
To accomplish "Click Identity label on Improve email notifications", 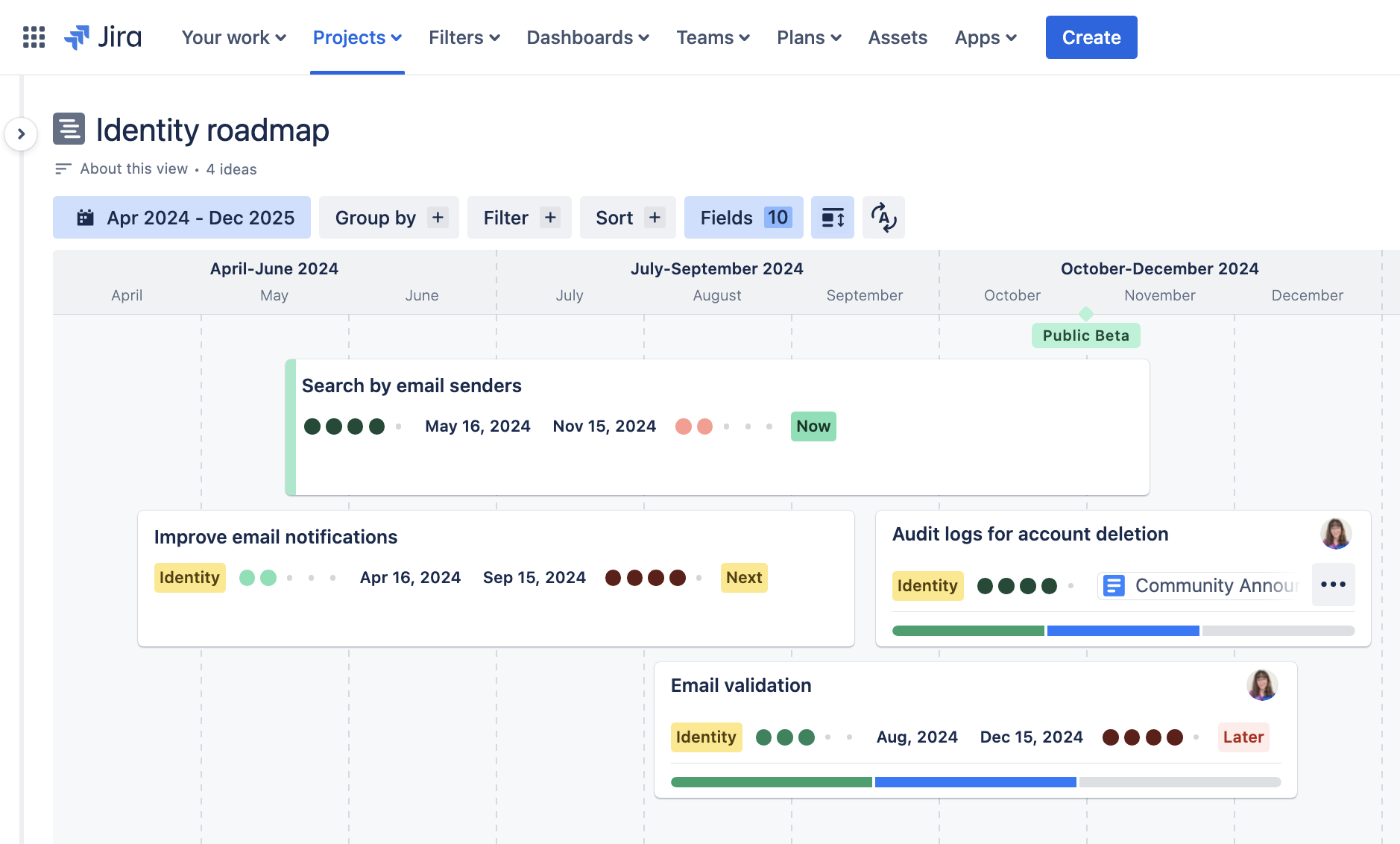I will pyautogui.click(x=189, y=578).
